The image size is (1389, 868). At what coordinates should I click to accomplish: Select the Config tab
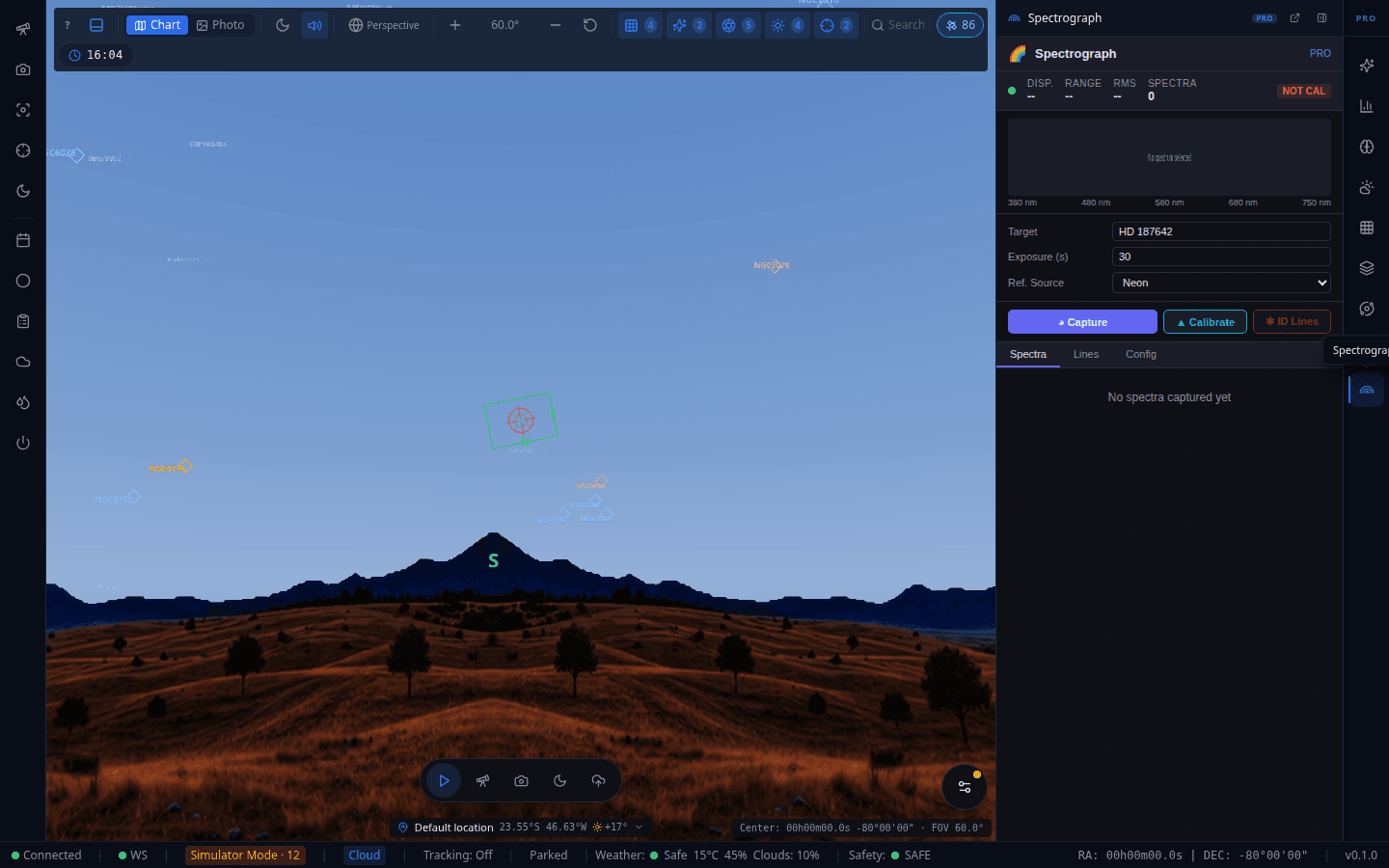pyautogui.click(x=1141, y=354)
